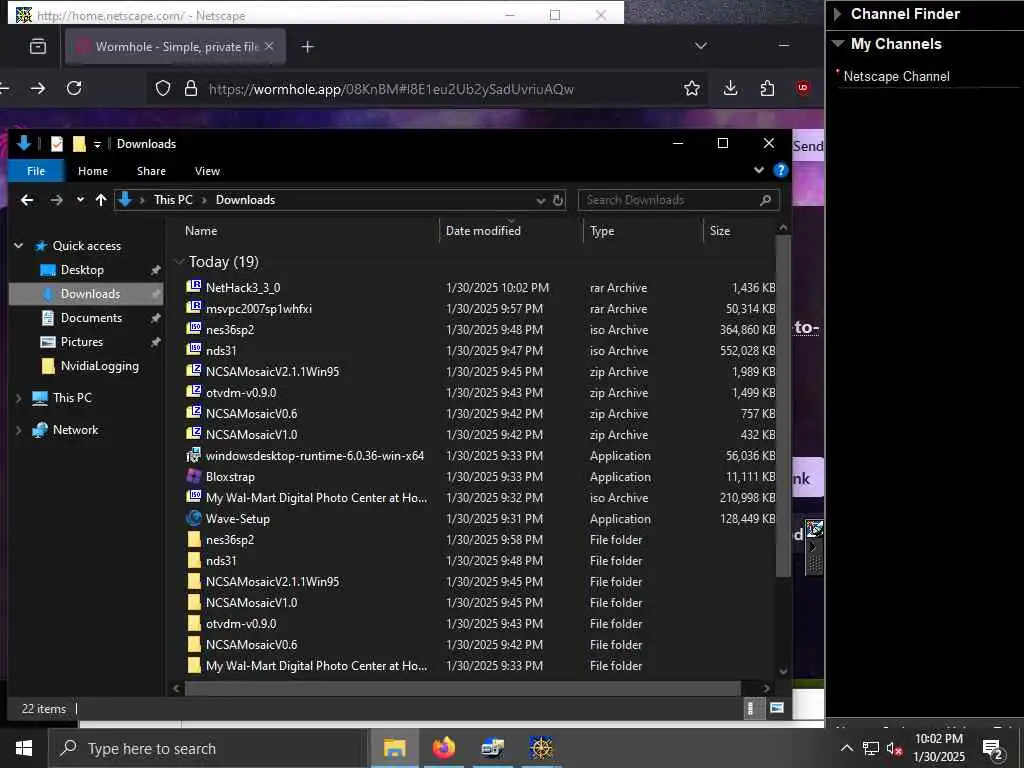The height and width of the screenshot is (768, 1024).
Task: Open Netscape ship wheel taskbar icon
Action: coord(541,748)
